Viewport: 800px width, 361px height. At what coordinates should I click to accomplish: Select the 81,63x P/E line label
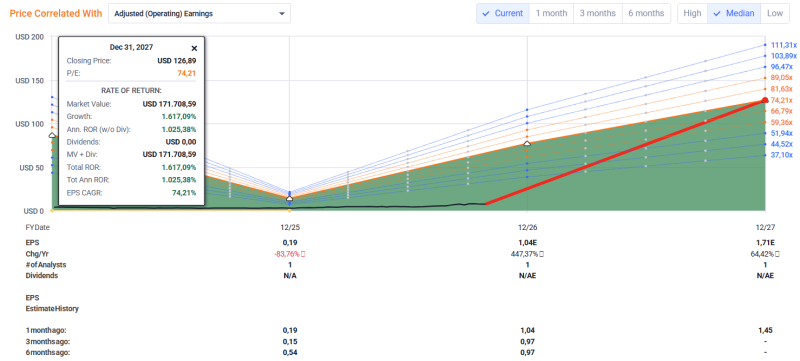click(781, 89)
